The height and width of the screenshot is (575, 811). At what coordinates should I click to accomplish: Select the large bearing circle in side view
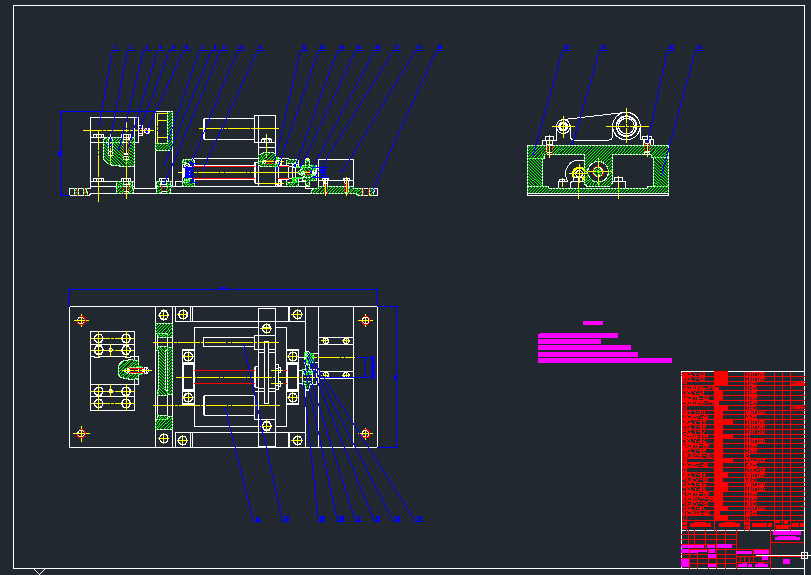tap(627, 127)
